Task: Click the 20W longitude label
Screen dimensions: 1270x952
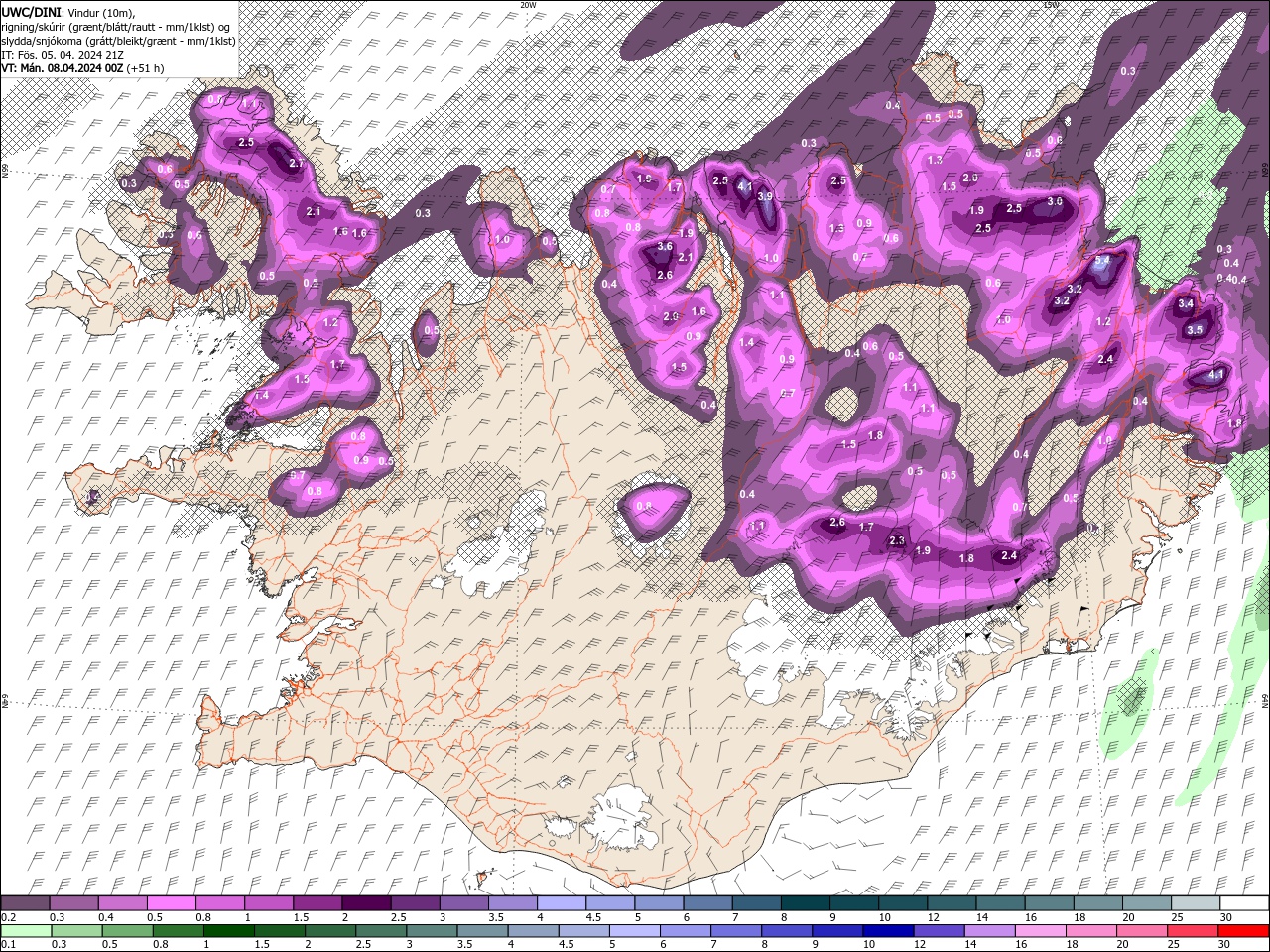Action: click(x=528, y=5)
